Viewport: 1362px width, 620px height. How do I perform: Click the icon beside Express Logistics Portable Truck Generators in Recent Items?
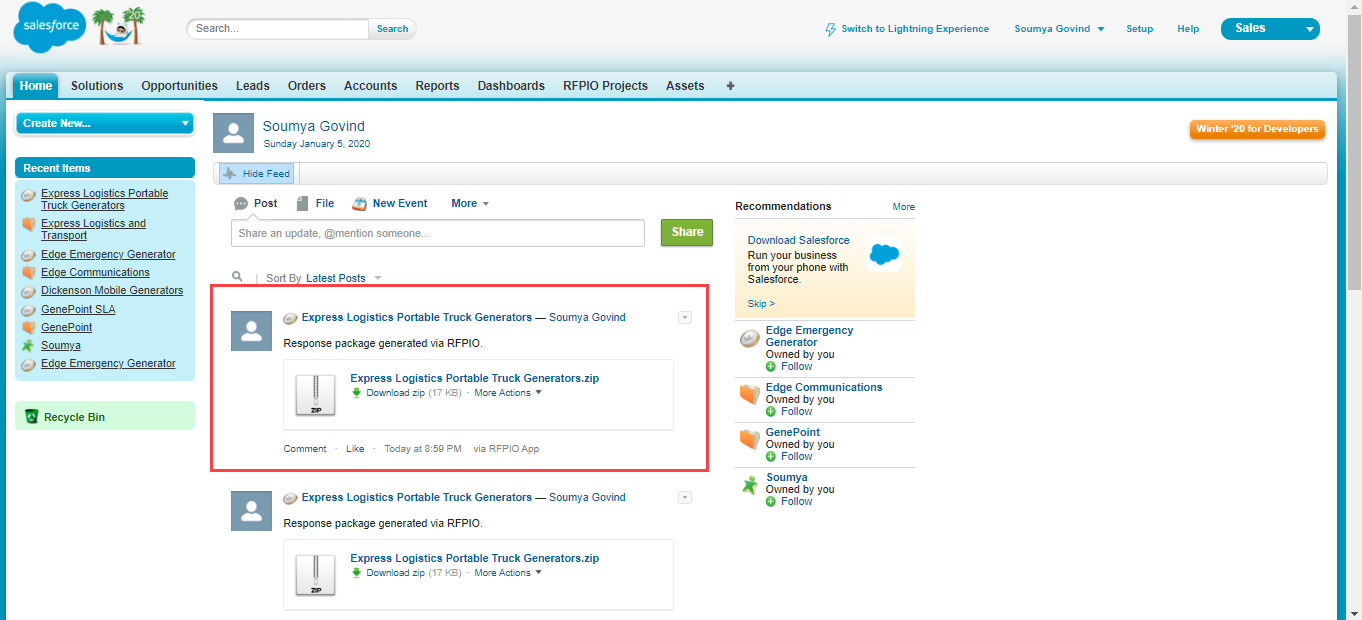click(29, 195)
